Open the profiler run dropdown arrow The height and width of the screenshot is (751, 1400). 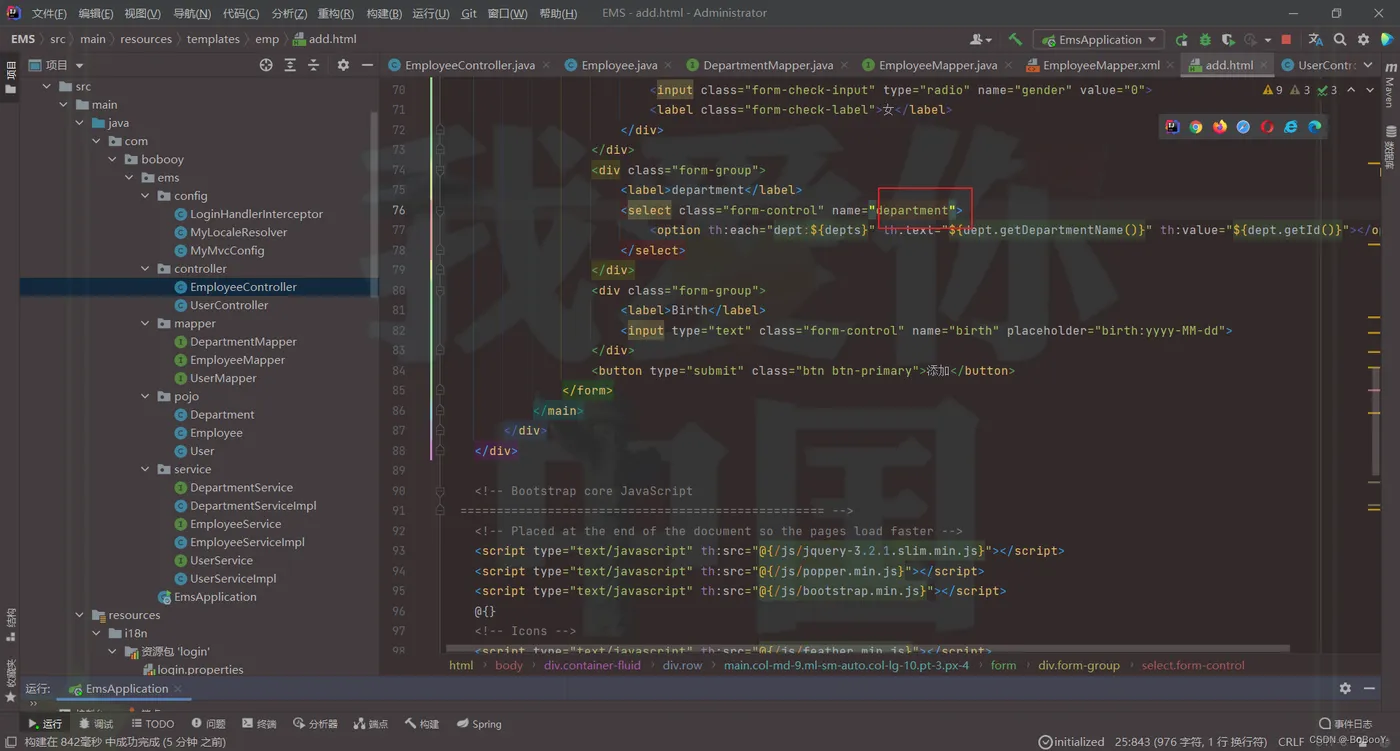(1268, 40)
